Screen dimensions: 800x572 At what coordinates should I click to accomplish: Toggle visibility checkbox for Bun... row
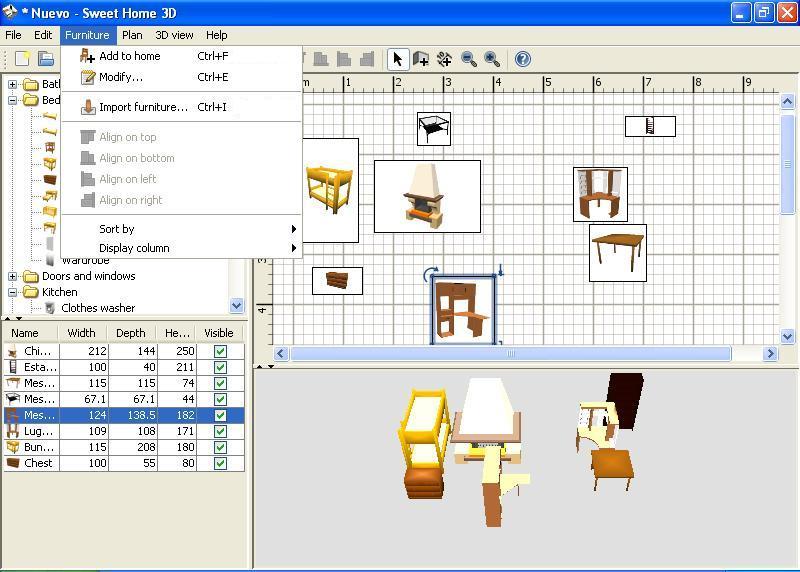point(220,447)
